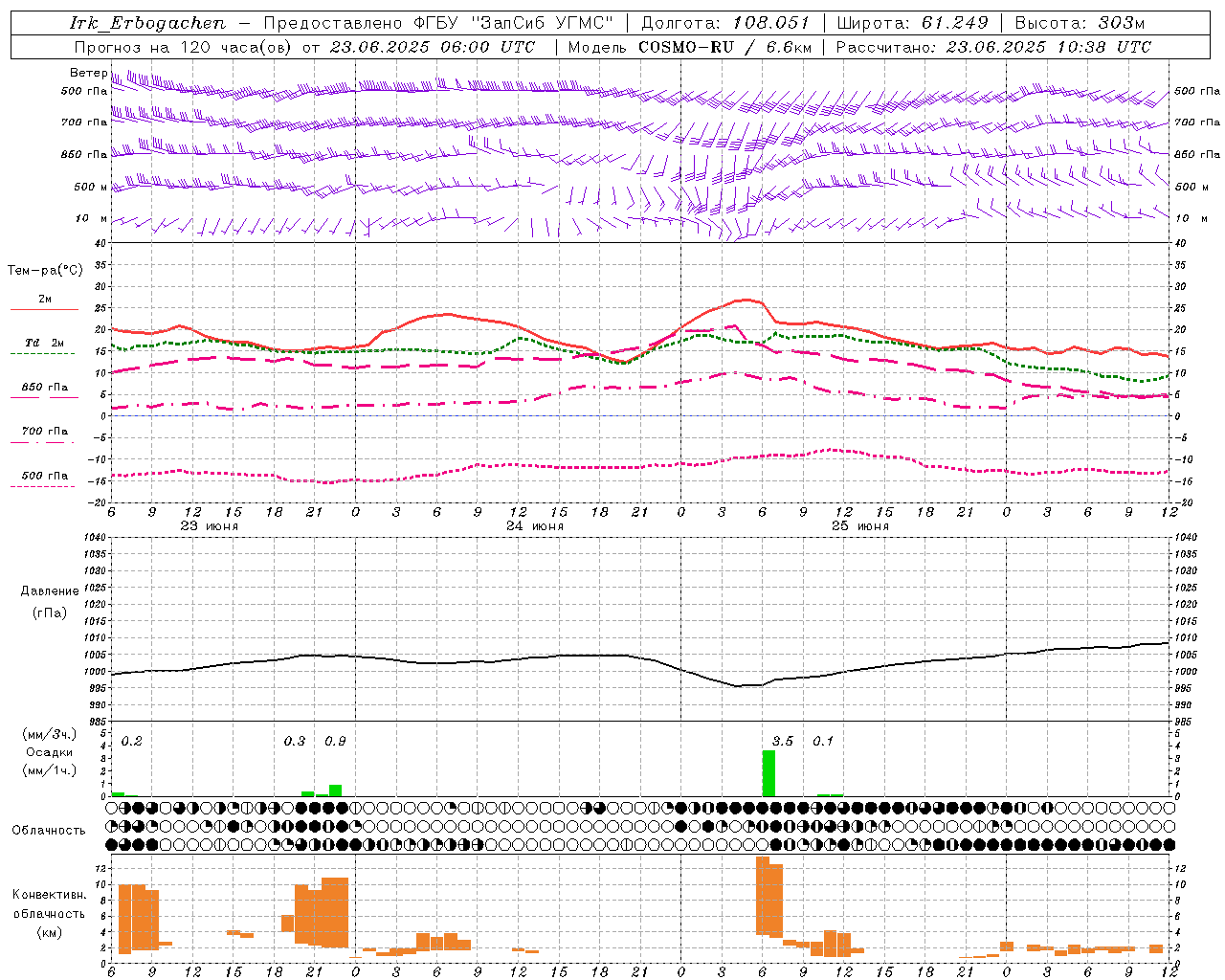Click the (км) unit under облачность
Viewport: 1225px width, 980px height.
(x=49, y=932)
